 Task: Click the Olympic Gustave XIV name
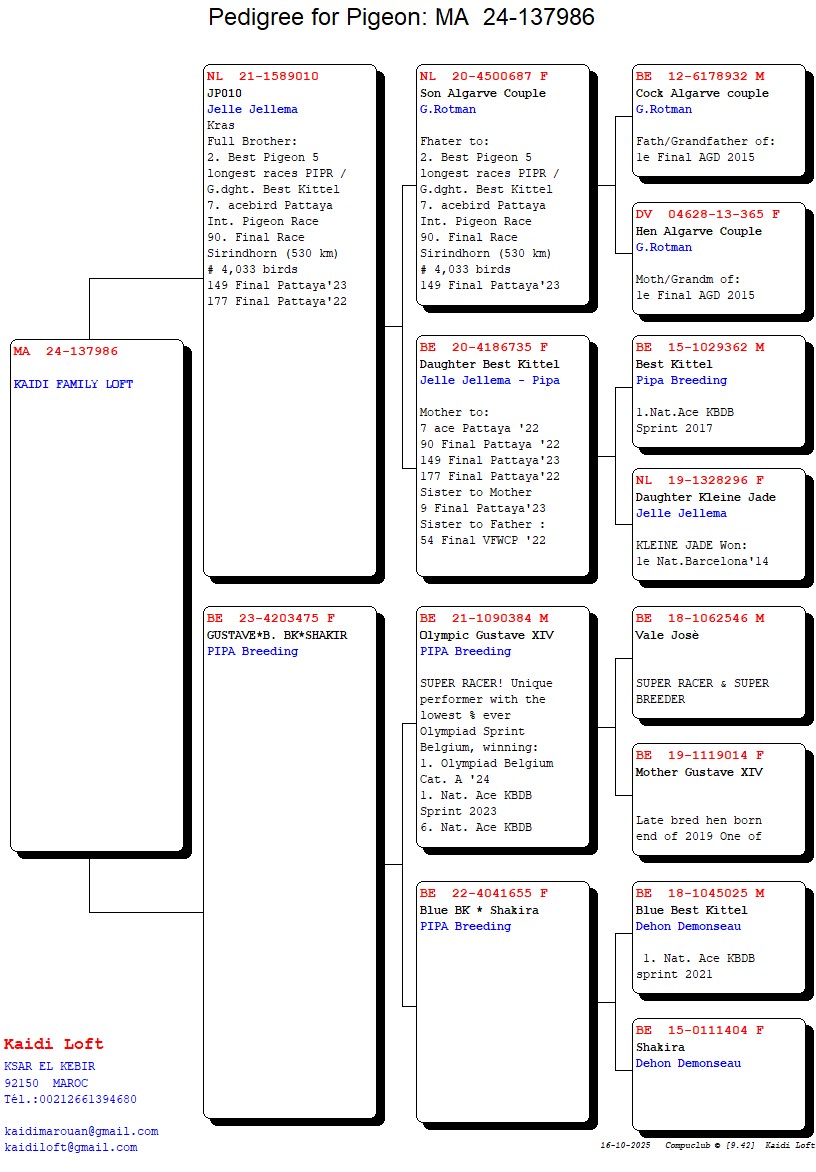point(486,635)
